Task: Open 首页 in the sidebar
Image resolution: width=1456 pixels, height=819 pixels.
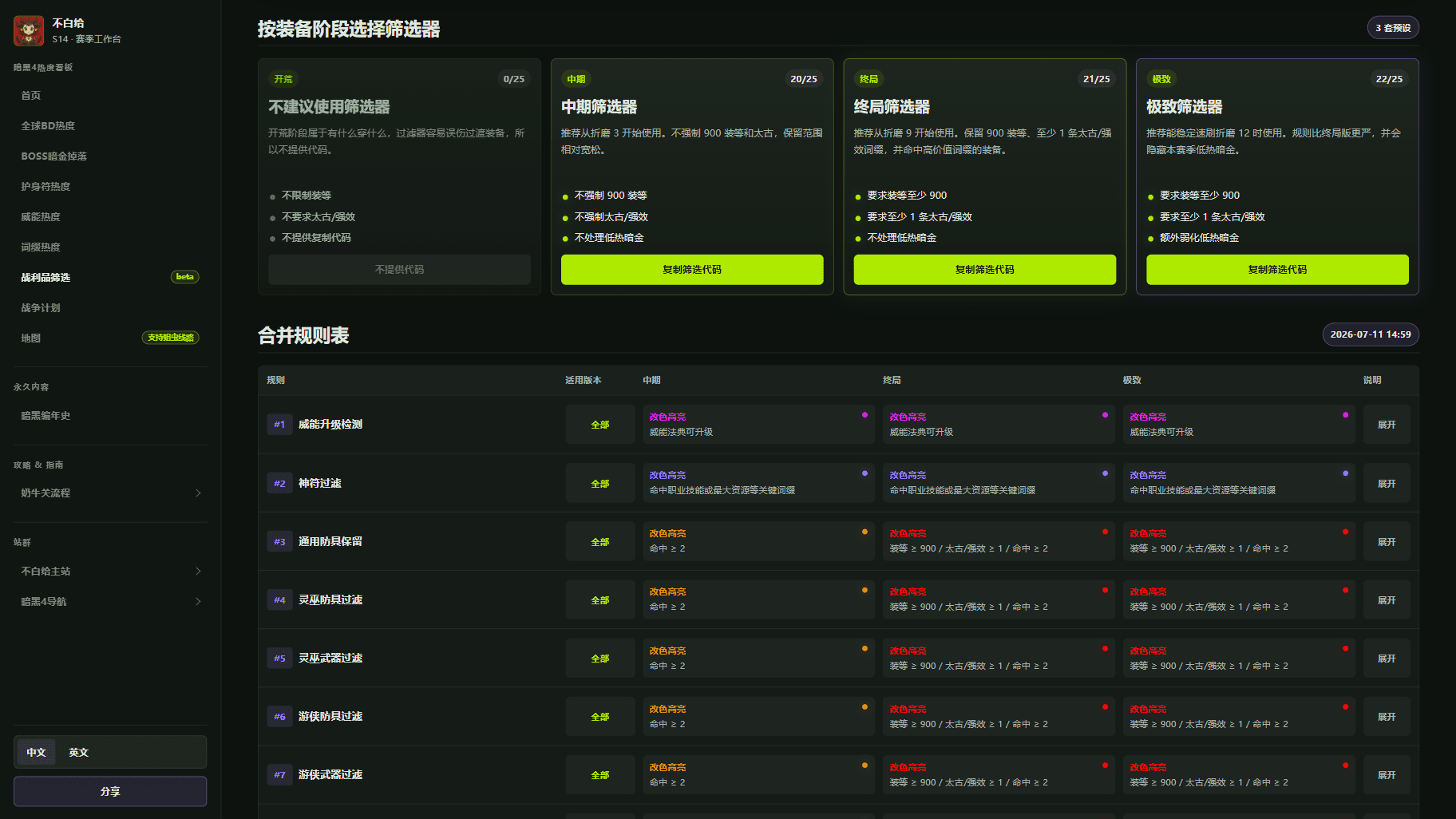Action: [x=110, y=96]
